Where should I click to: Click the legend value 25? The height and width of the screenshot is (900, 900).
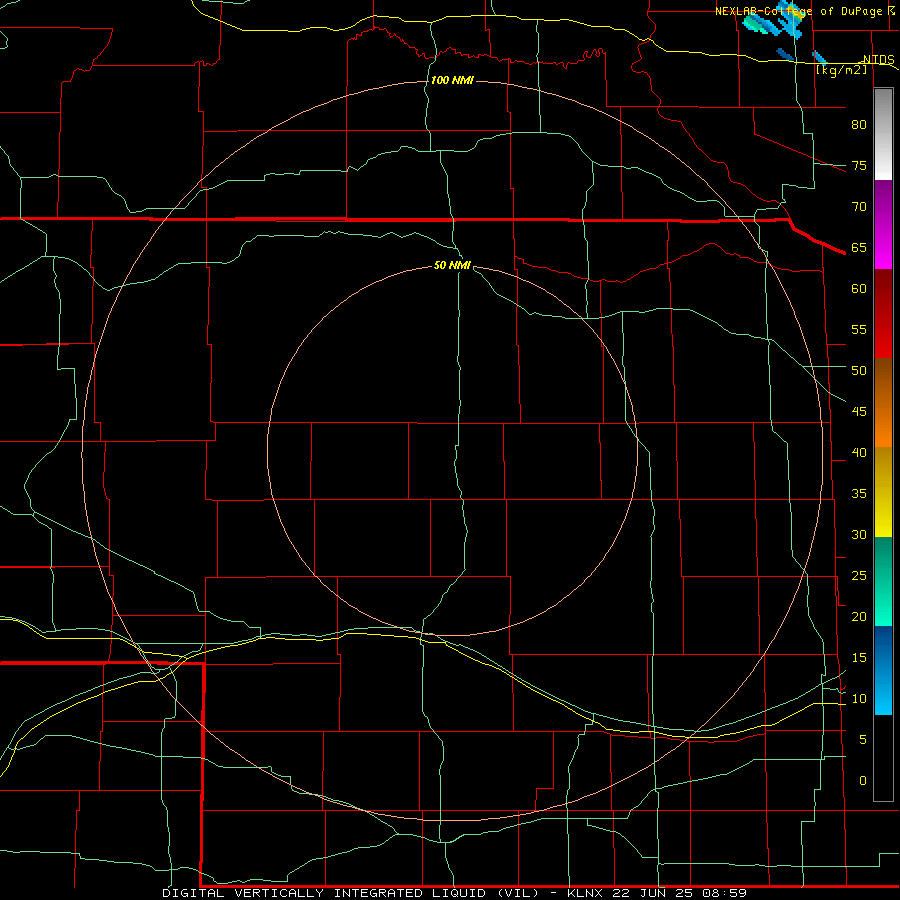point(859,575)
